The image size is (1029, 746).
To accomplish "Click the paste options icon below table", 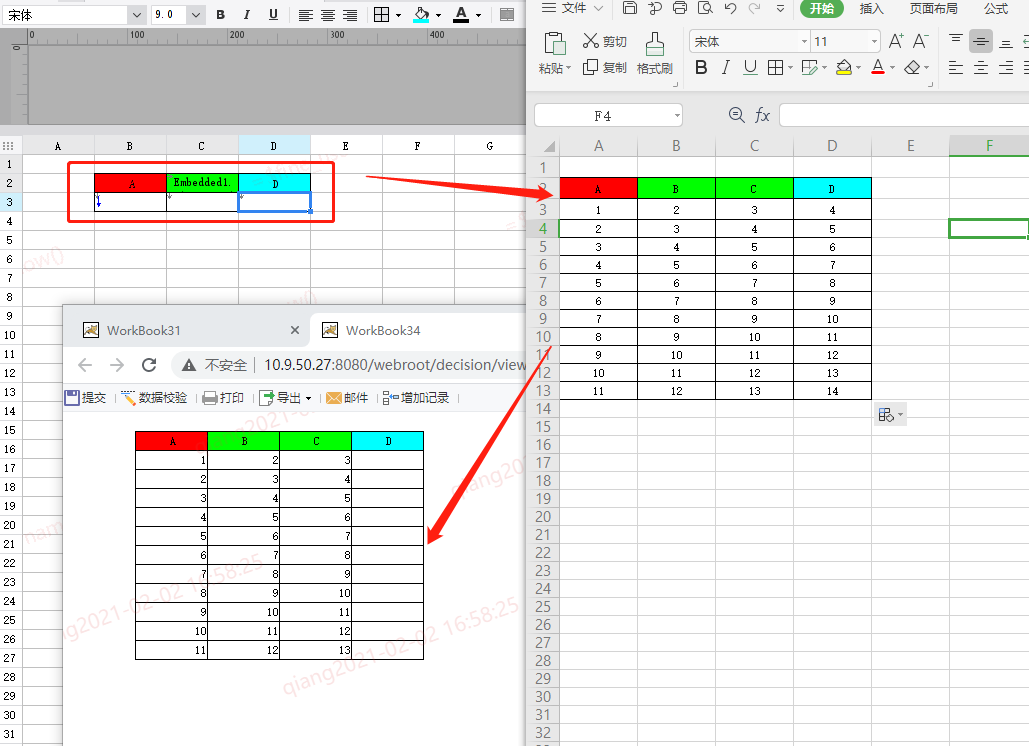I will coord(890,415).
